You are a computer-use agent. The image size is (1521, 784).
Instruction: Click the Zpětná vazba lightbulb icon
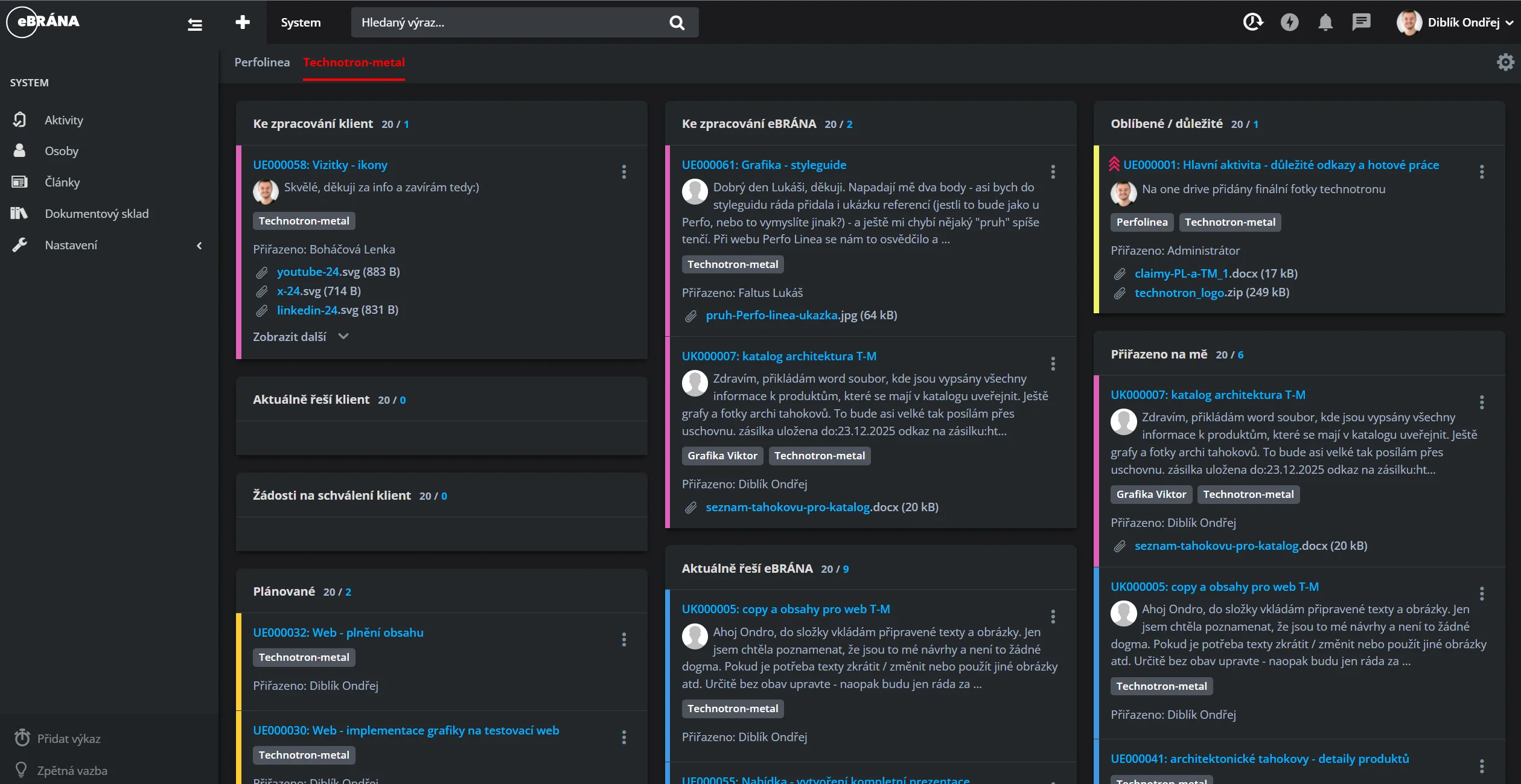click(x=21, y=770)
